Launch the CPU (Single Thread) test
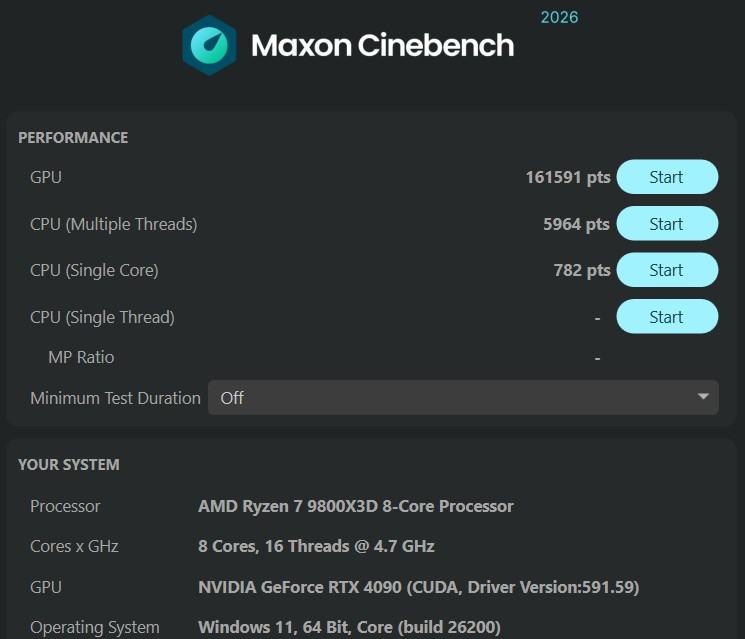 (666, 317)
